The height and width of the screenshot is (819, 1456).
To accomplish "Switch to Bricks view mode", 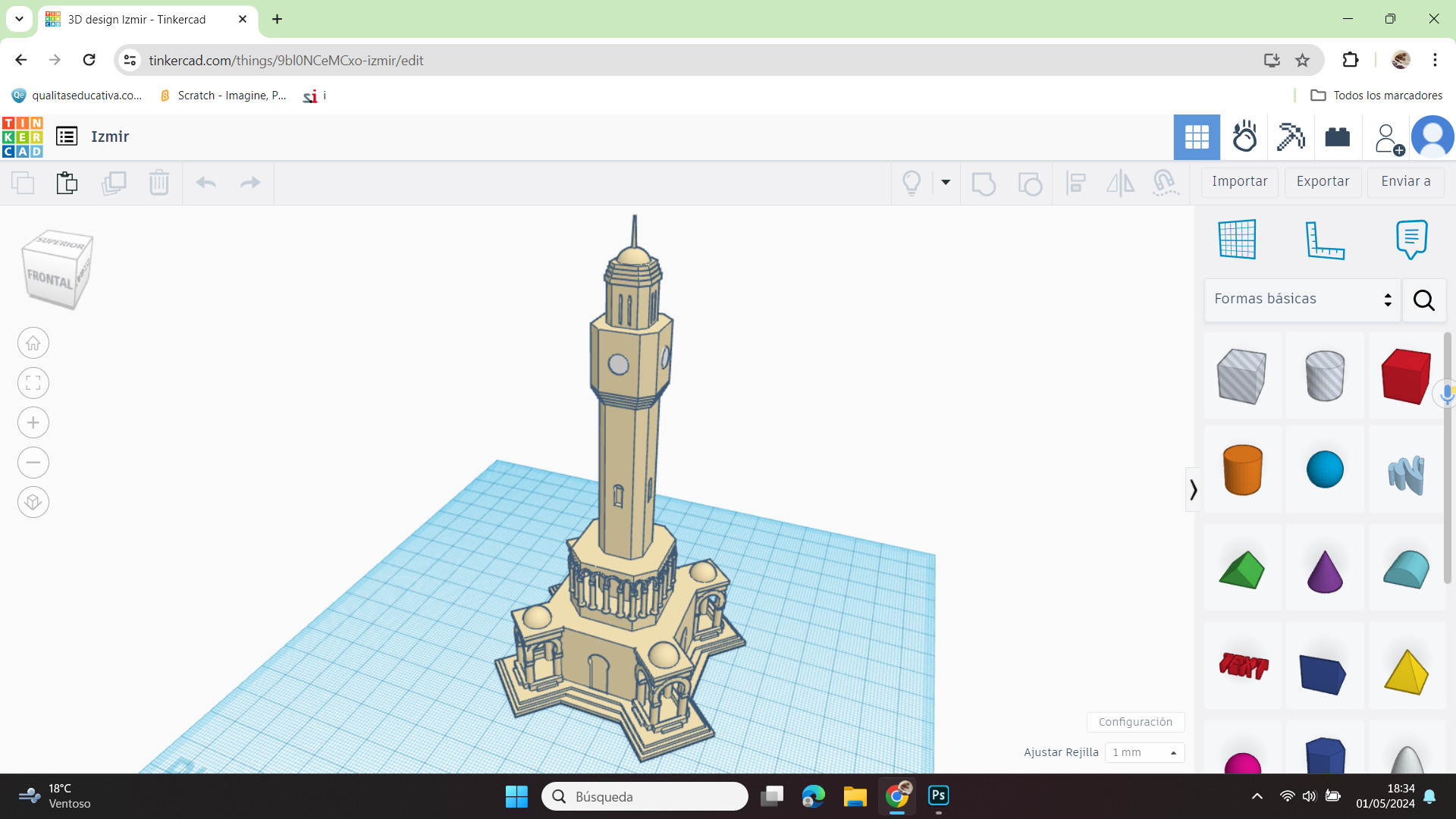I will point(1337,137).
